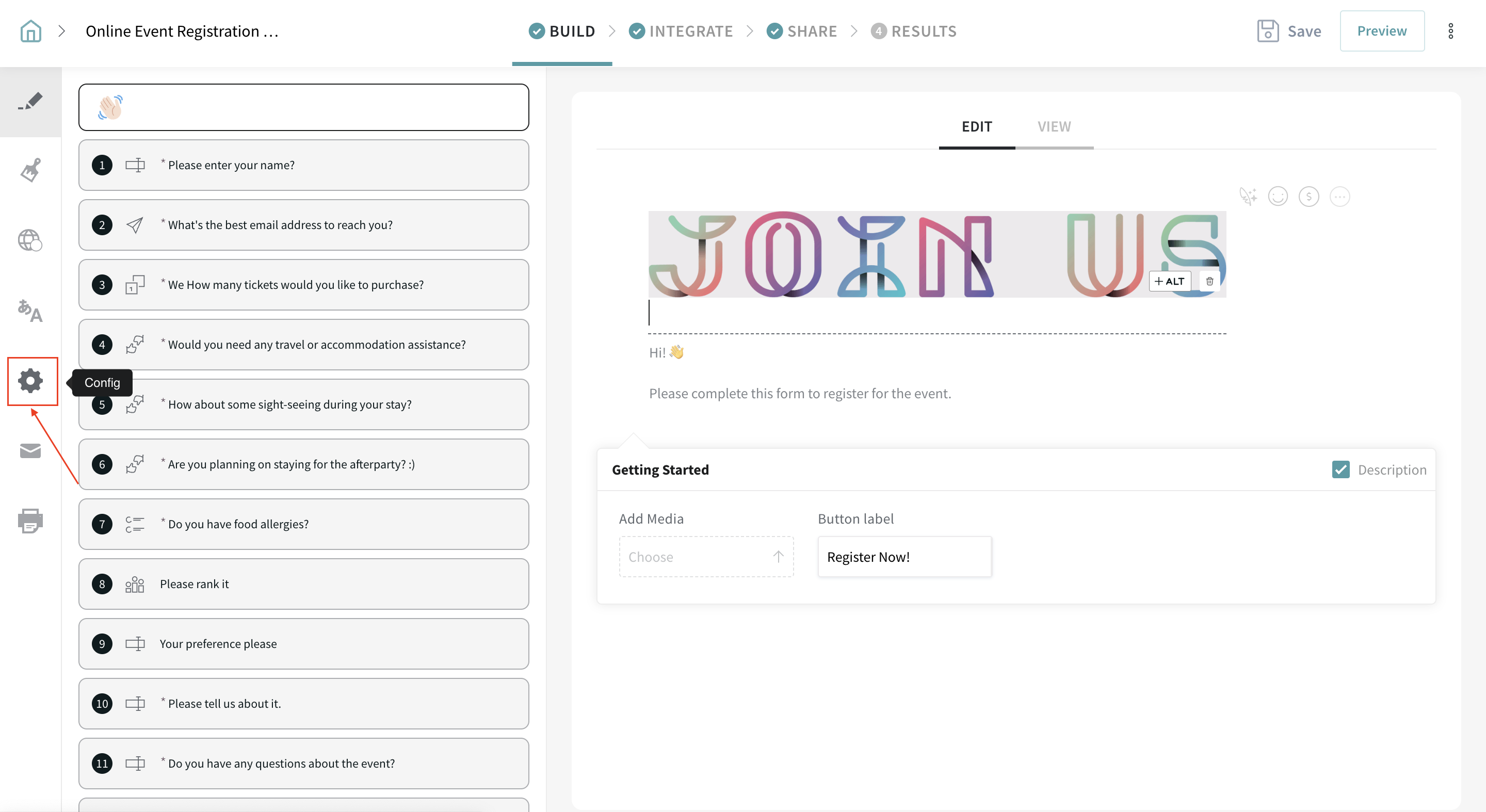Add ALT text to banner image

(x=1169, y=282)
